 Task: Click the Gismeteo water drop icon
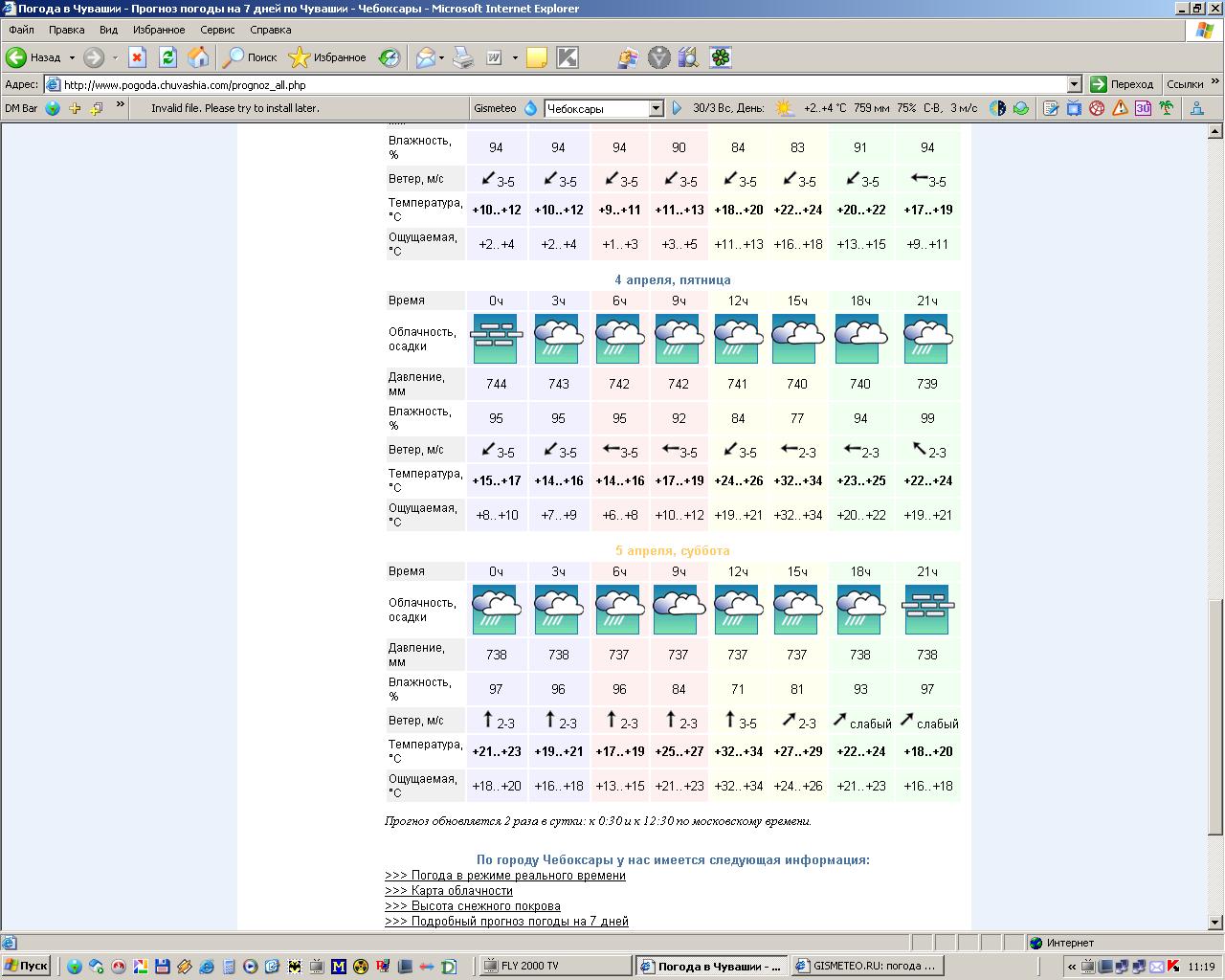click(531, 108)
